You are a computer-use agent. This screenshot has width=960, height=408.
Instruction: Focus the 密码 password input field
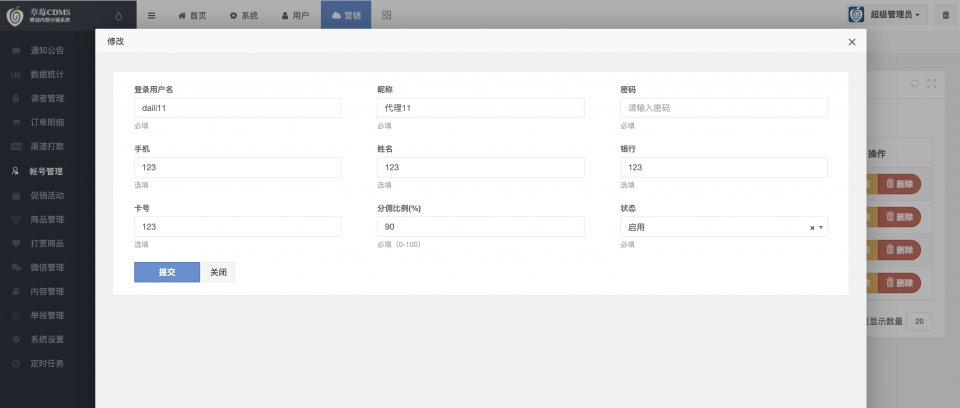click(724, 108)
